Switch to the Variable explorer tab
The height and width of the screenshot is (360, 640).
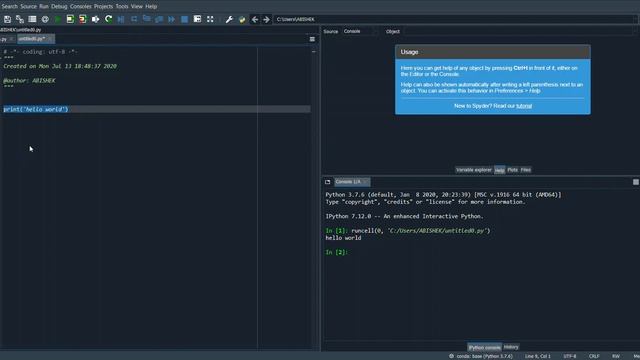pos(474,170)
